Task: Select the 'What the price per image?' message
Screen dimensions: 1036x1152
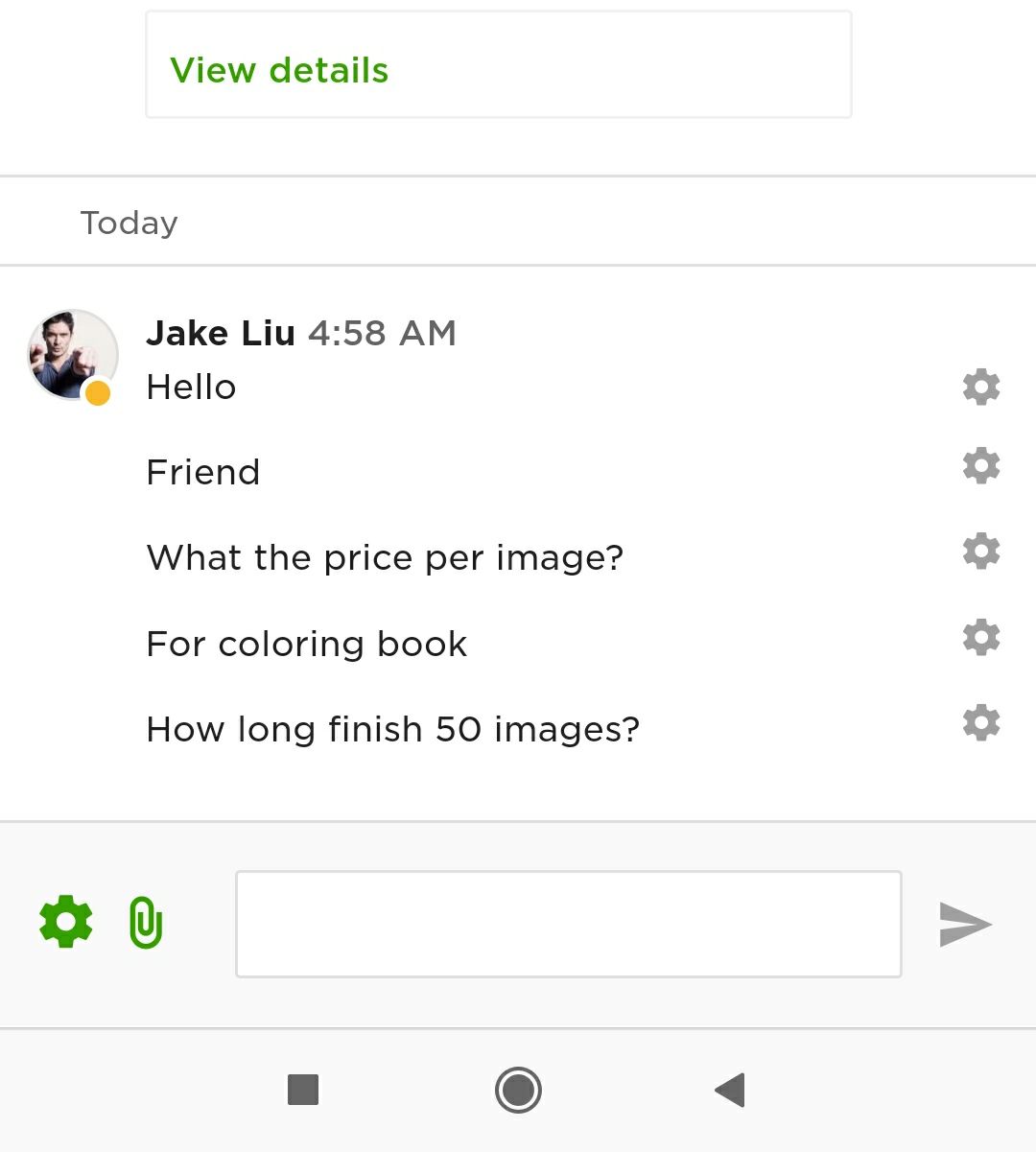Action: (385, 557)
